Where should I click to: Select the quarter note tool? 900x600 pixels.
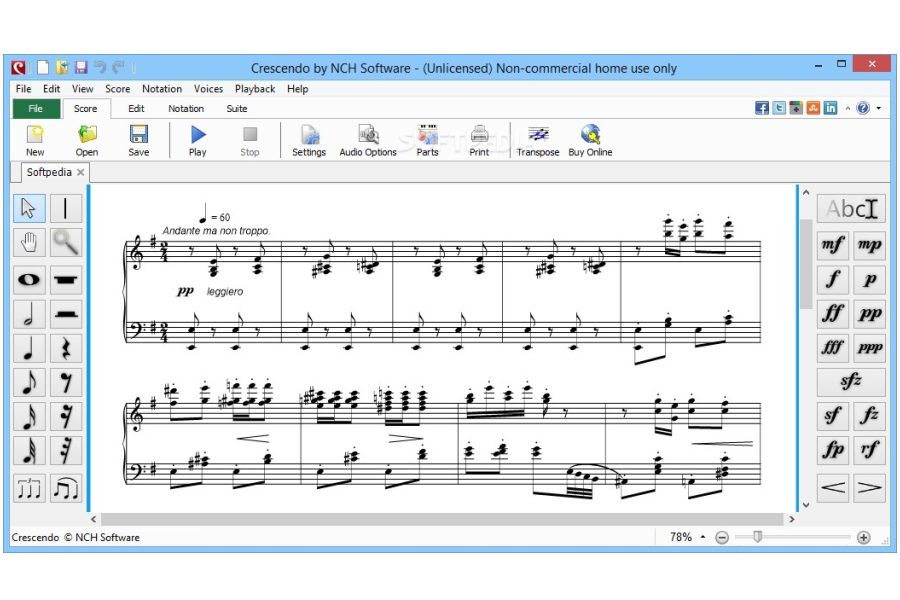click(x=29, y=349)
